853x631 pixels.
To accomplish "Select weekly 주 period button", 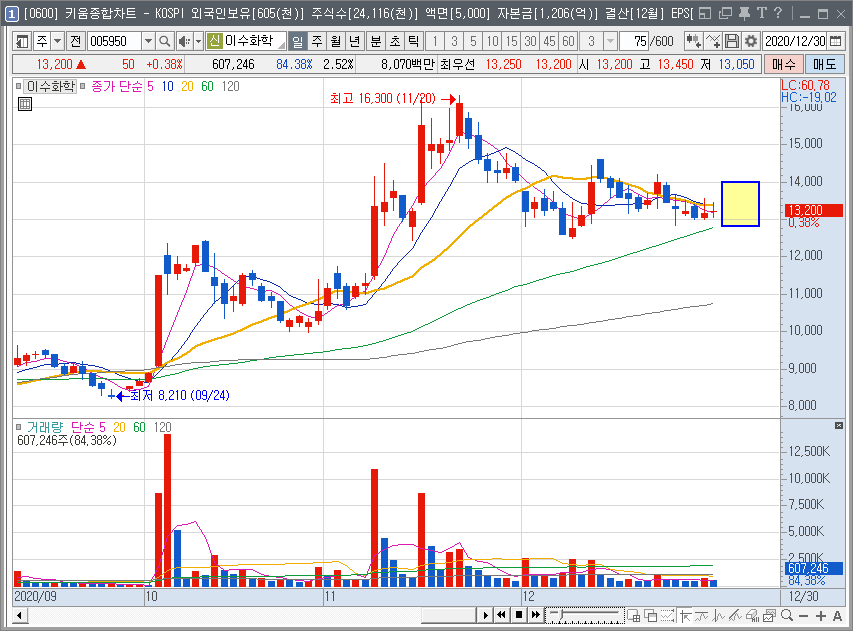I will click(317, 41).
